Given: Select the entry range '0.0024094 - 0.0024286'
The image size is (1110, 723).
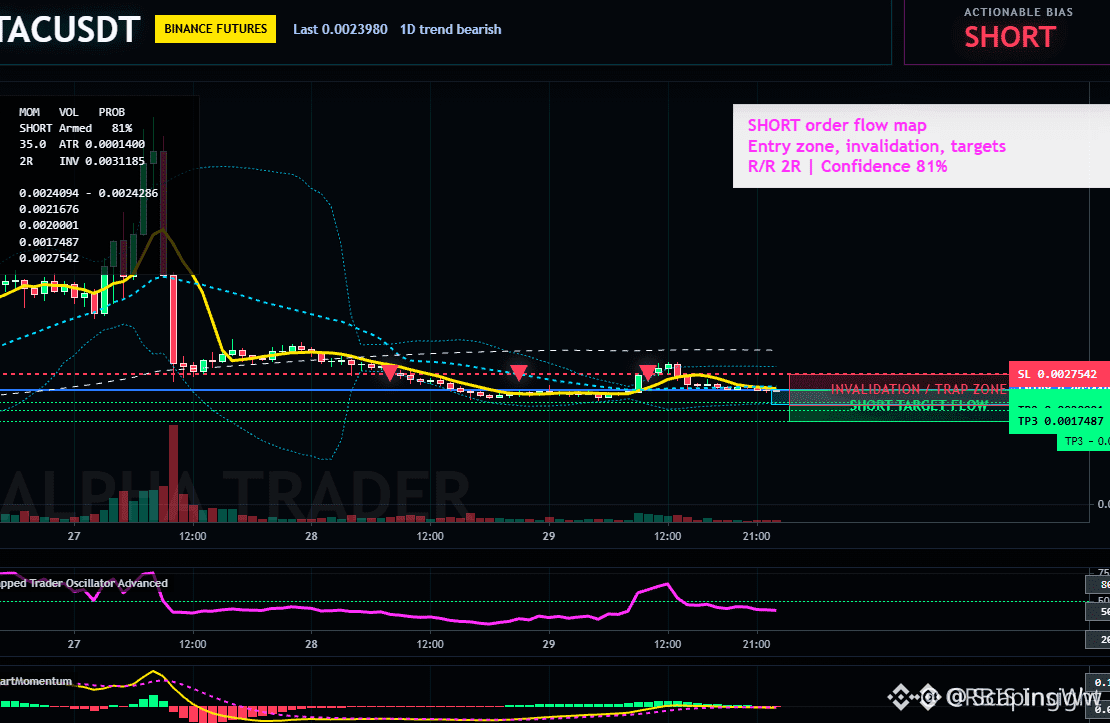Looking at the screenshot, I should coord(88,193).
